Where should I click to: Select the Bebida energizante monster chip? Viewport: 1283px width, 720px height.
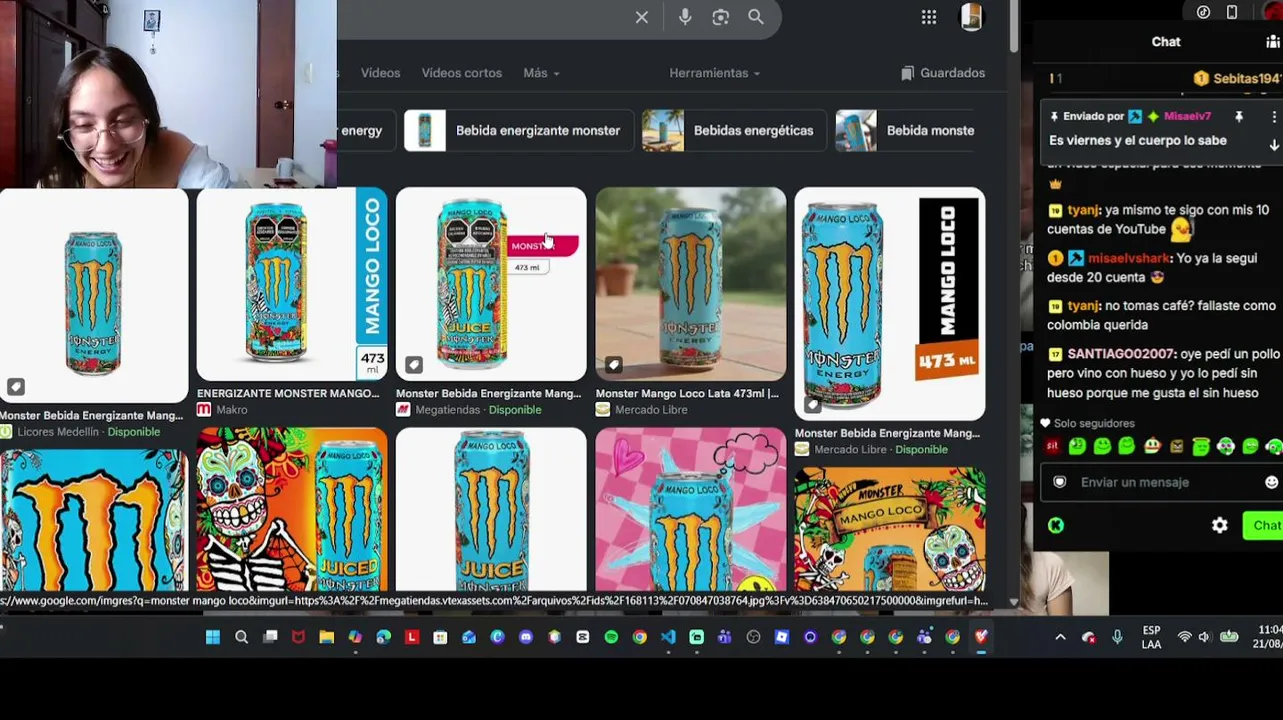tap(518, 131)
